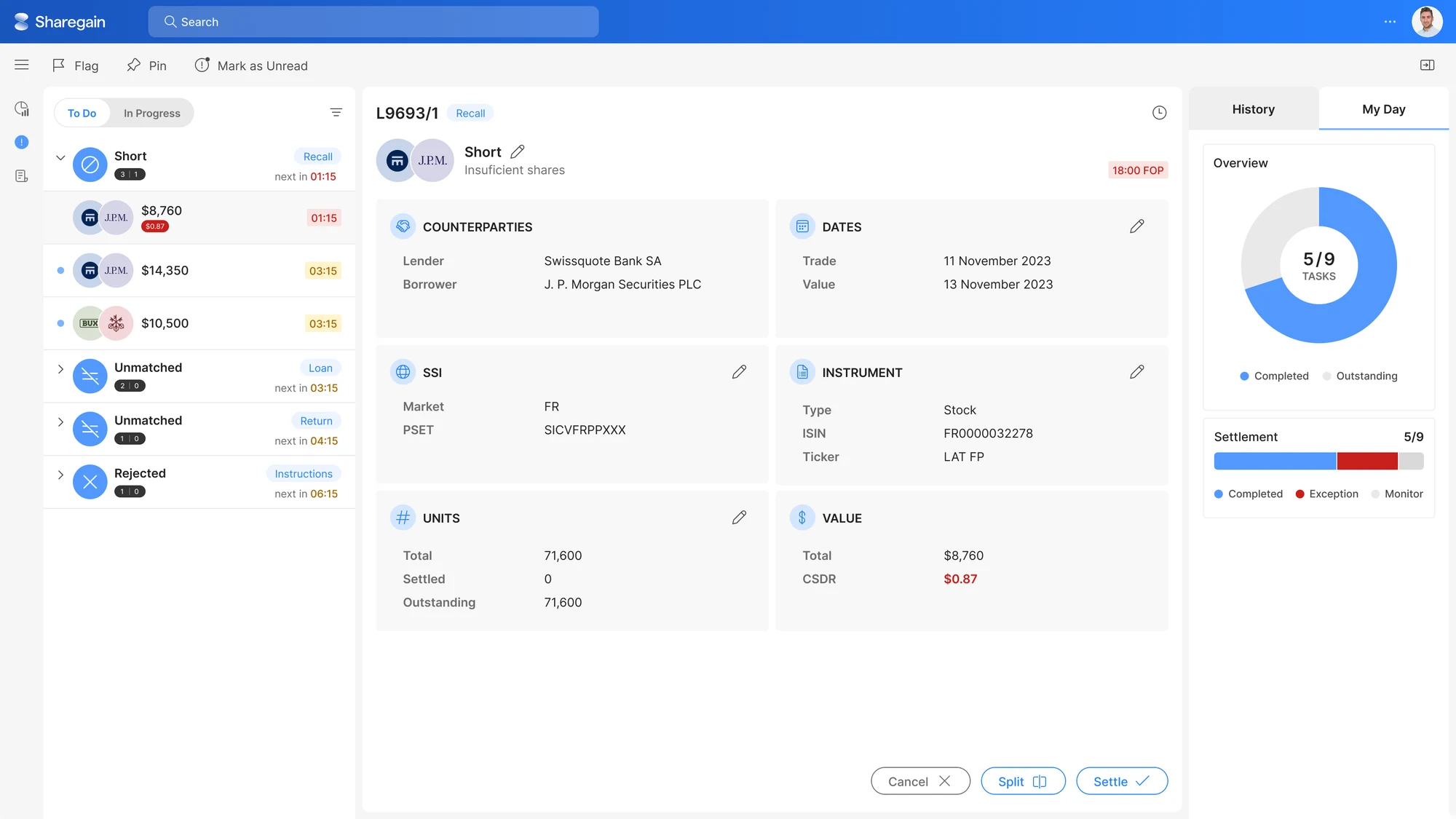Click the Cancel button
This screenshot has height=819, width=1456.
coord(920,781)
